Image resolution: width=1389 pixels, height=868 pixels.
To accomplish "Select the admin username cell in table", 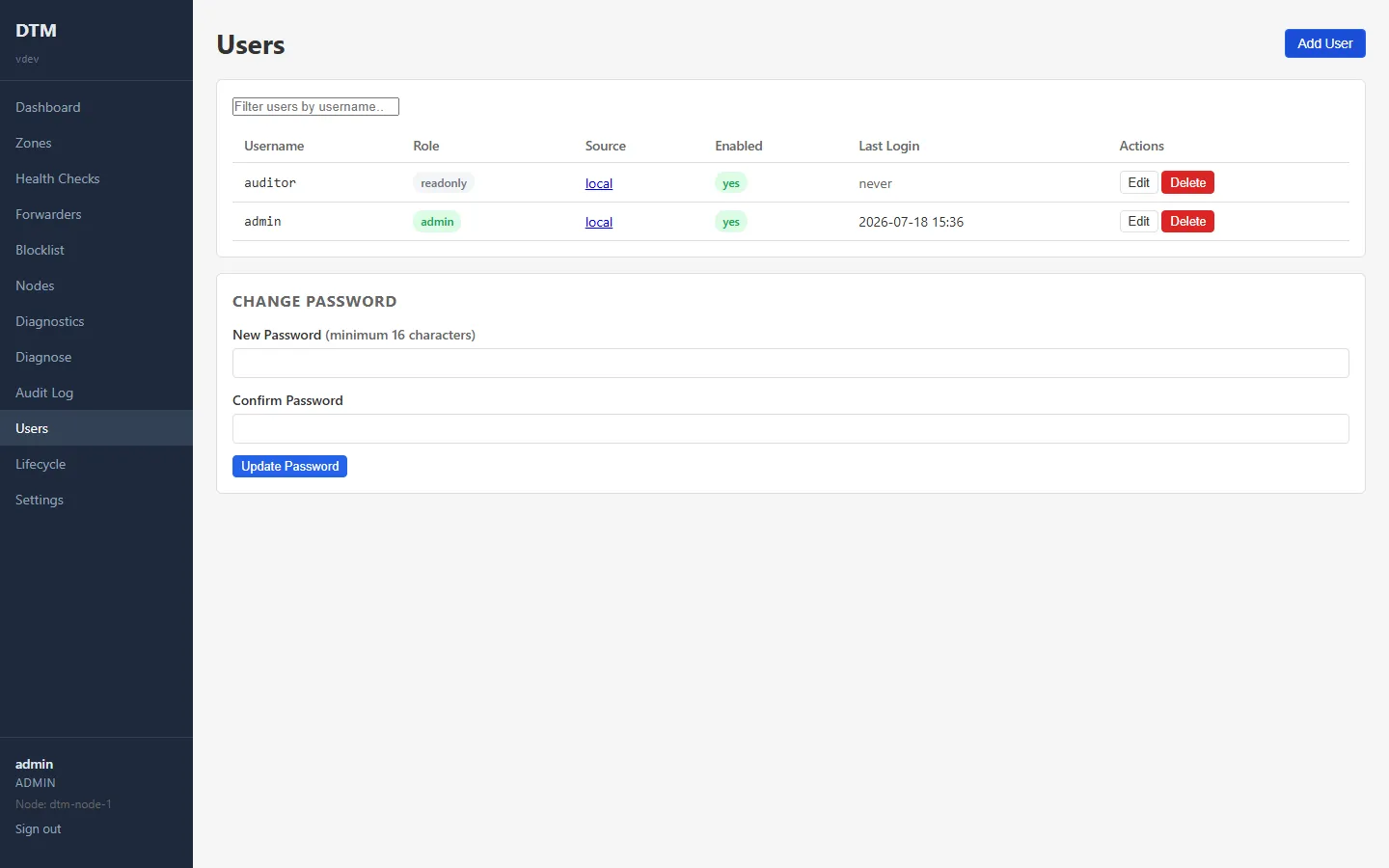I will (x=262, y=221).
